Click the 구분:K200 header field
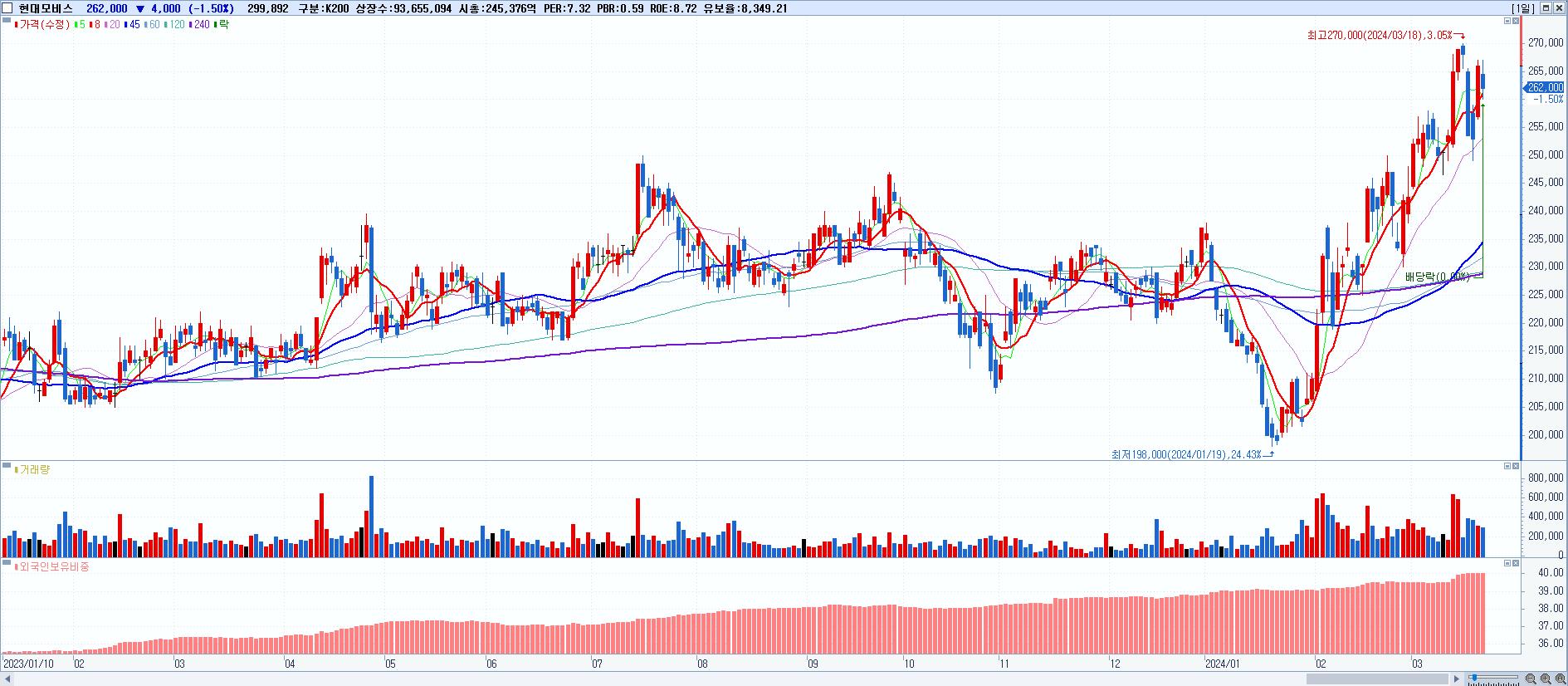Viewport: 1568px width, 686px height. click(x=325, y=8)
